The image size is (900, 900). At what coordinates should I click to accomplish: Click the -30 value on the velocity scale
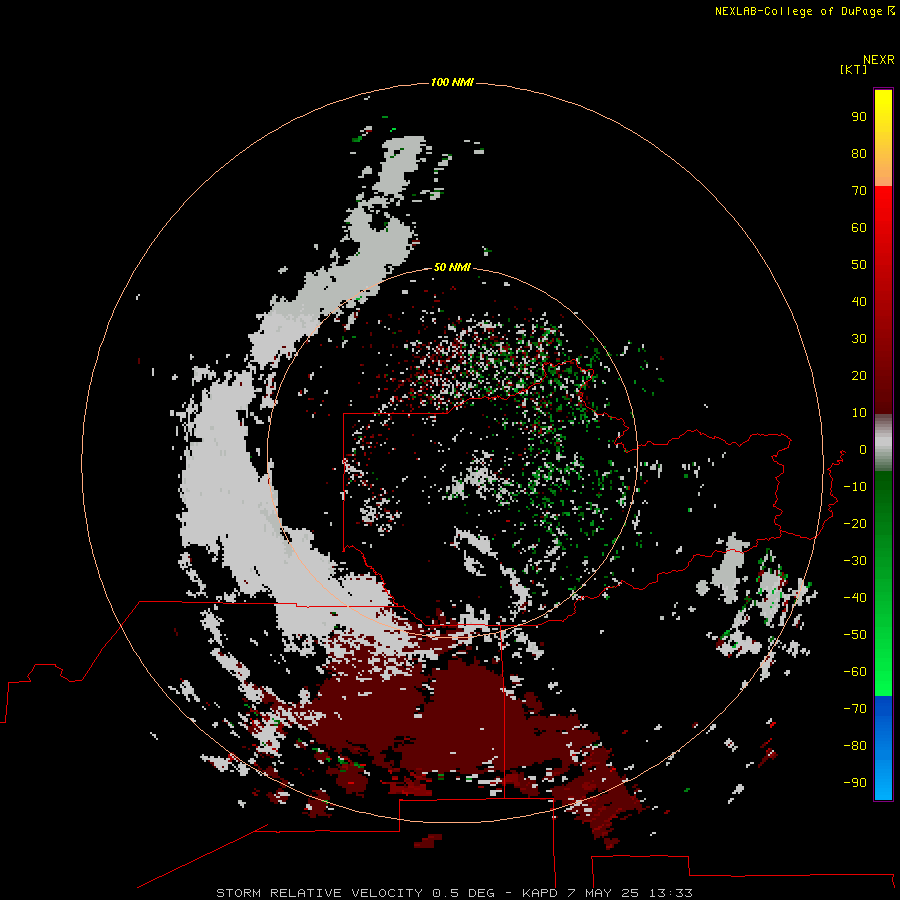click(855, 561)
